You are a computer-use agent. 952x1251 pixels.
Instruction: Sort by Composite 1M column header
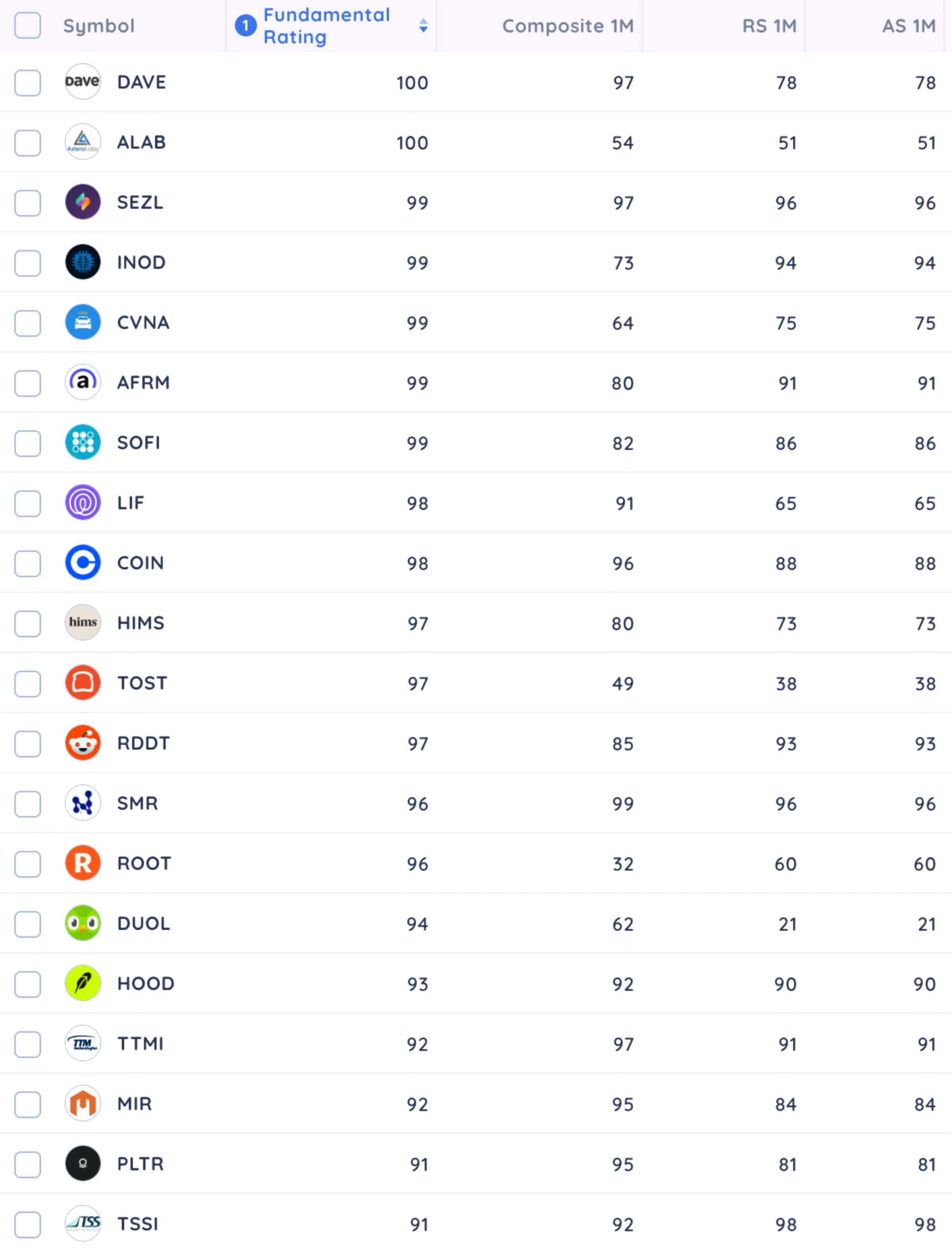[x=568, y=26]
